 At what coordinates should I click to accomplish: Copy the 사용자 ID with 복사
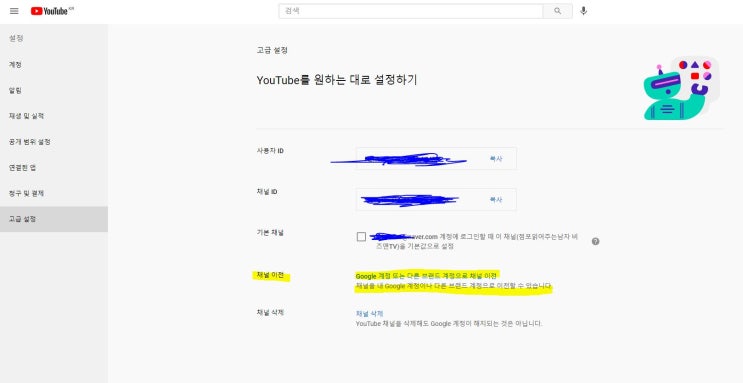click(x=496, y=159)
